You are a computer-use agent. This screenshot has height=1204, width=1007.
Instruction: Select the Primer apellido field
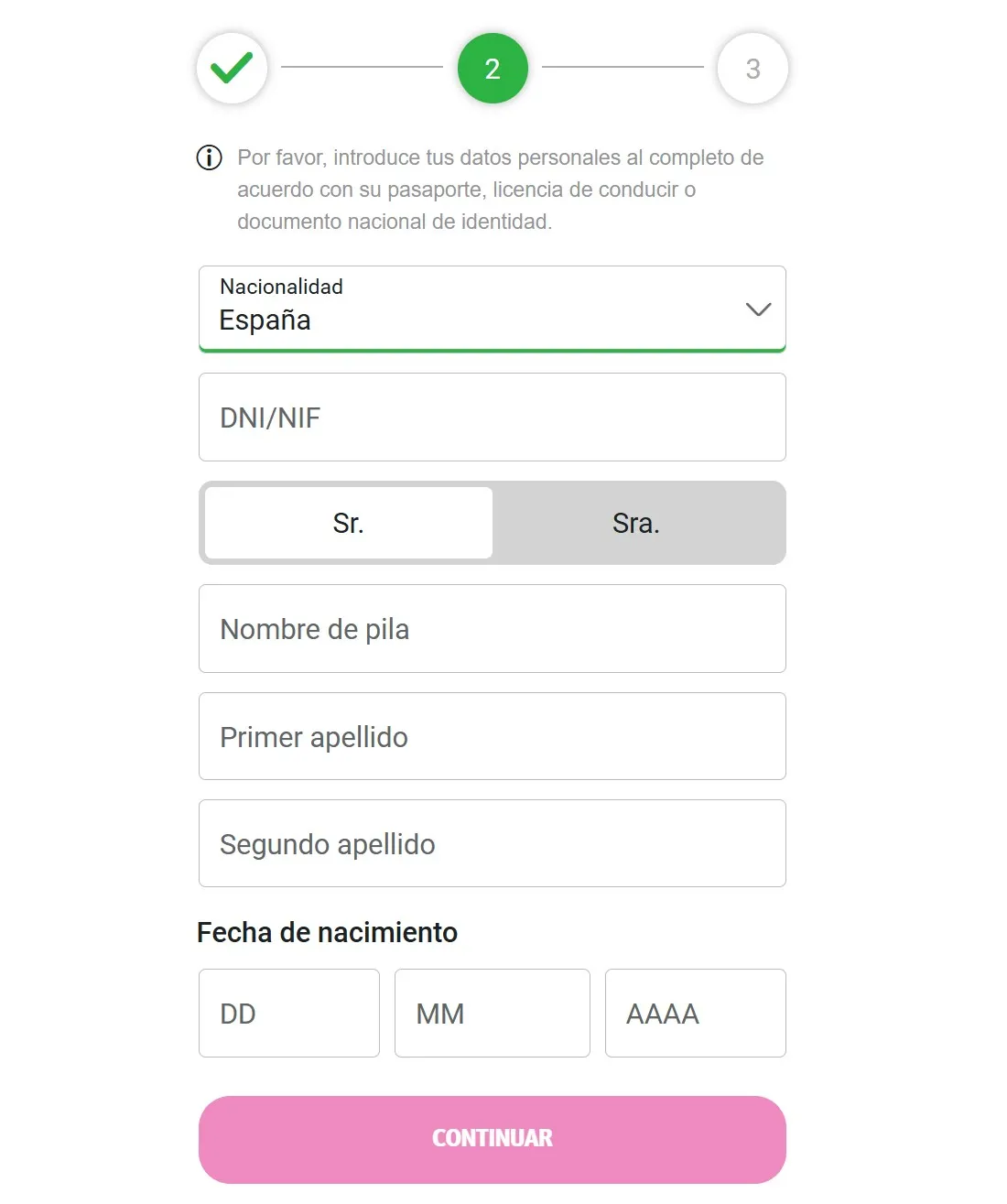pyautogui.click(x=493, y=736)
